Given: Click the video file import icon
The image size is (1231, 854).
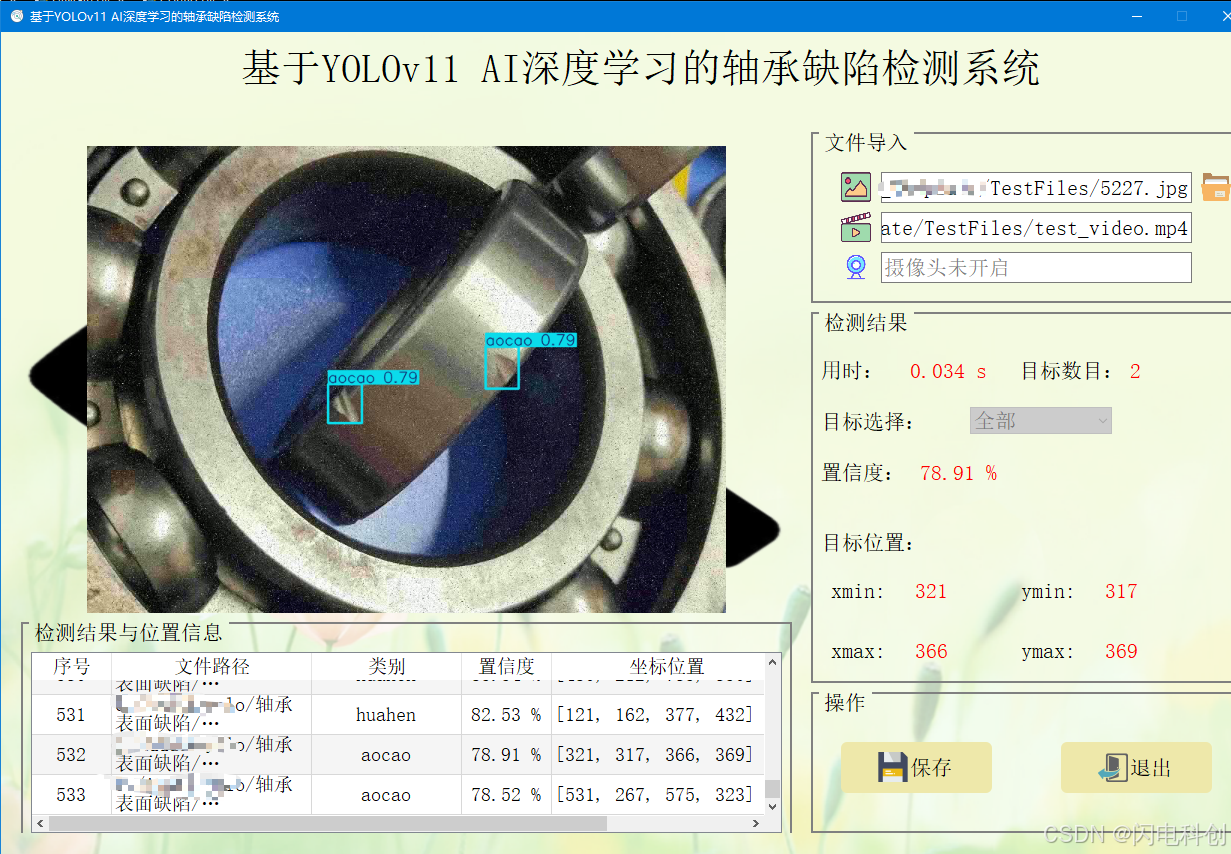Looking at the screenshot, I should [856, 228].
